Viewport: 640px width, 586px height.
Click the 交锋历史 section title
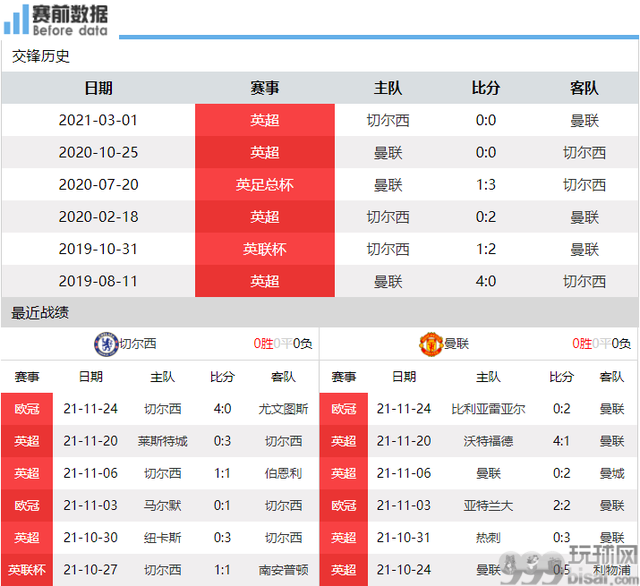40,56
